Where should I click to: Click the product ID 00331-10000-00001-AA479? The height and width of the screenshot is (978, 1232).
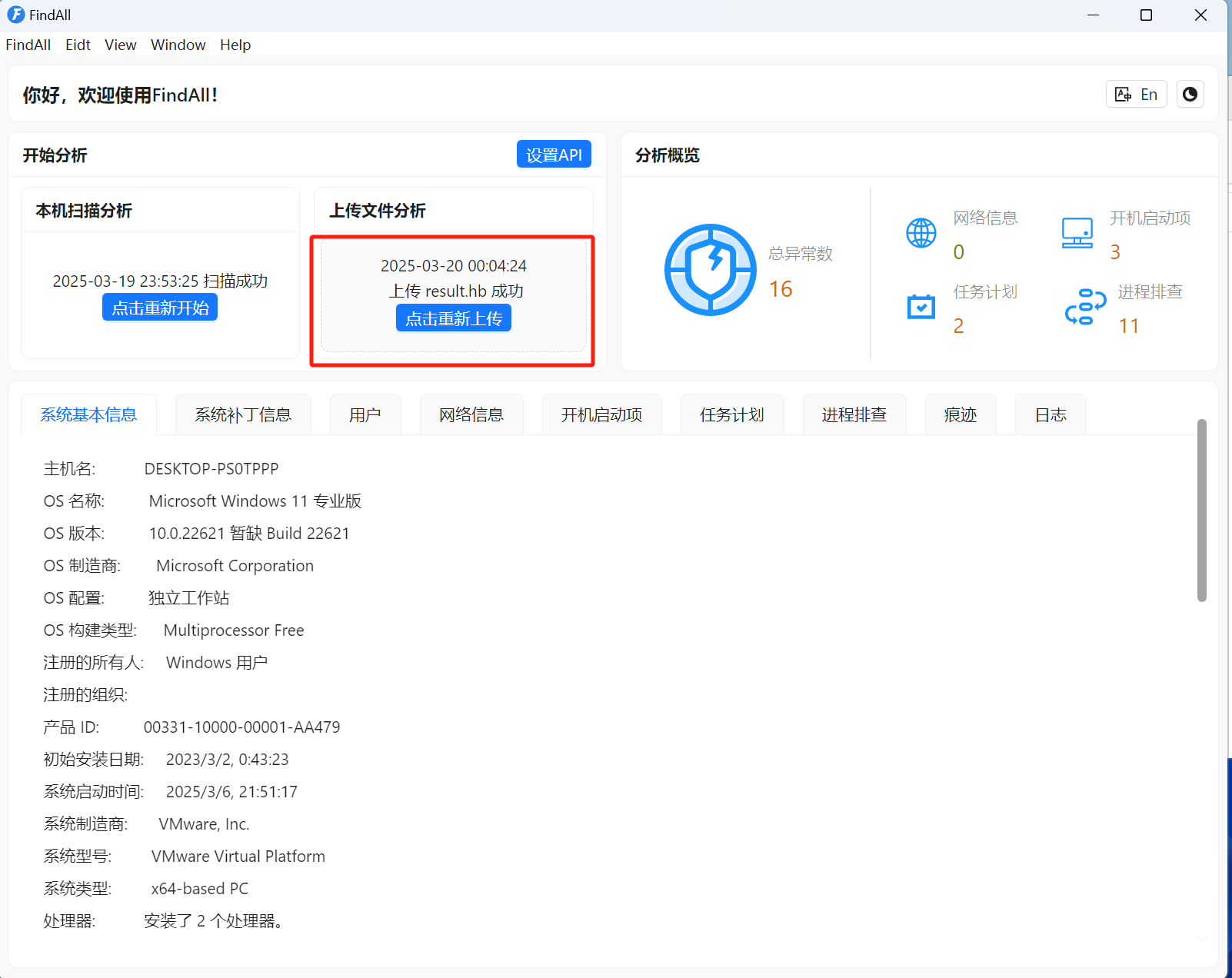241,727
